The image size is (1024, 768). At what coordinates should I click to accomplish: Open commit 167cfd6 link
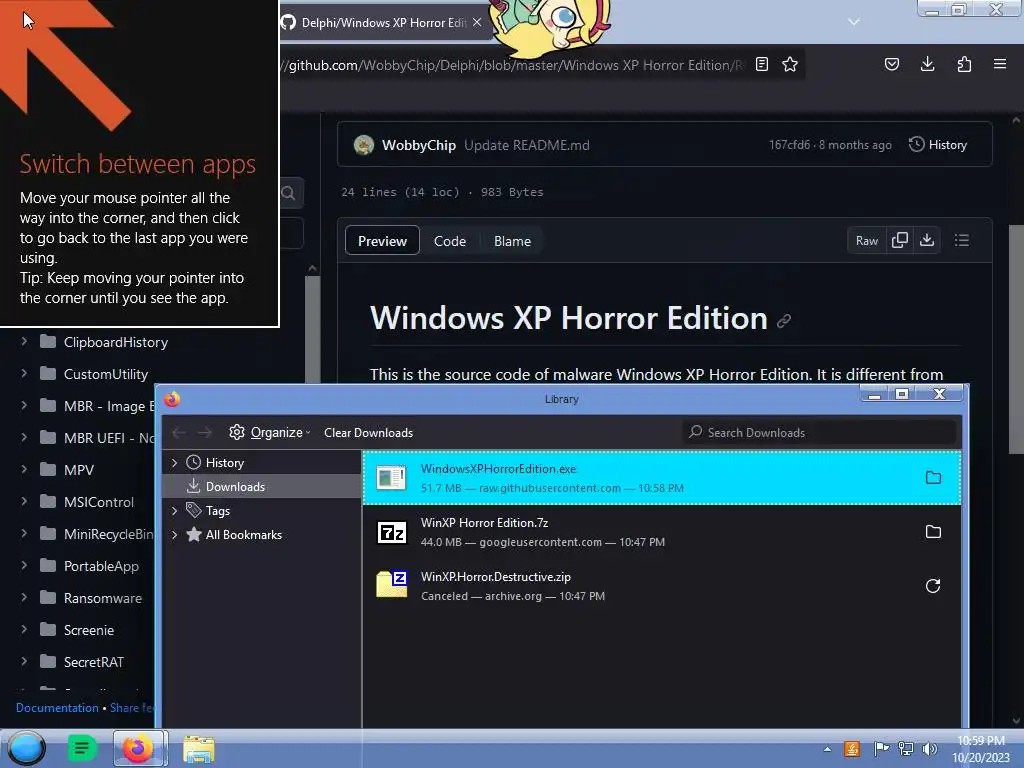click(x=789, y=145)
